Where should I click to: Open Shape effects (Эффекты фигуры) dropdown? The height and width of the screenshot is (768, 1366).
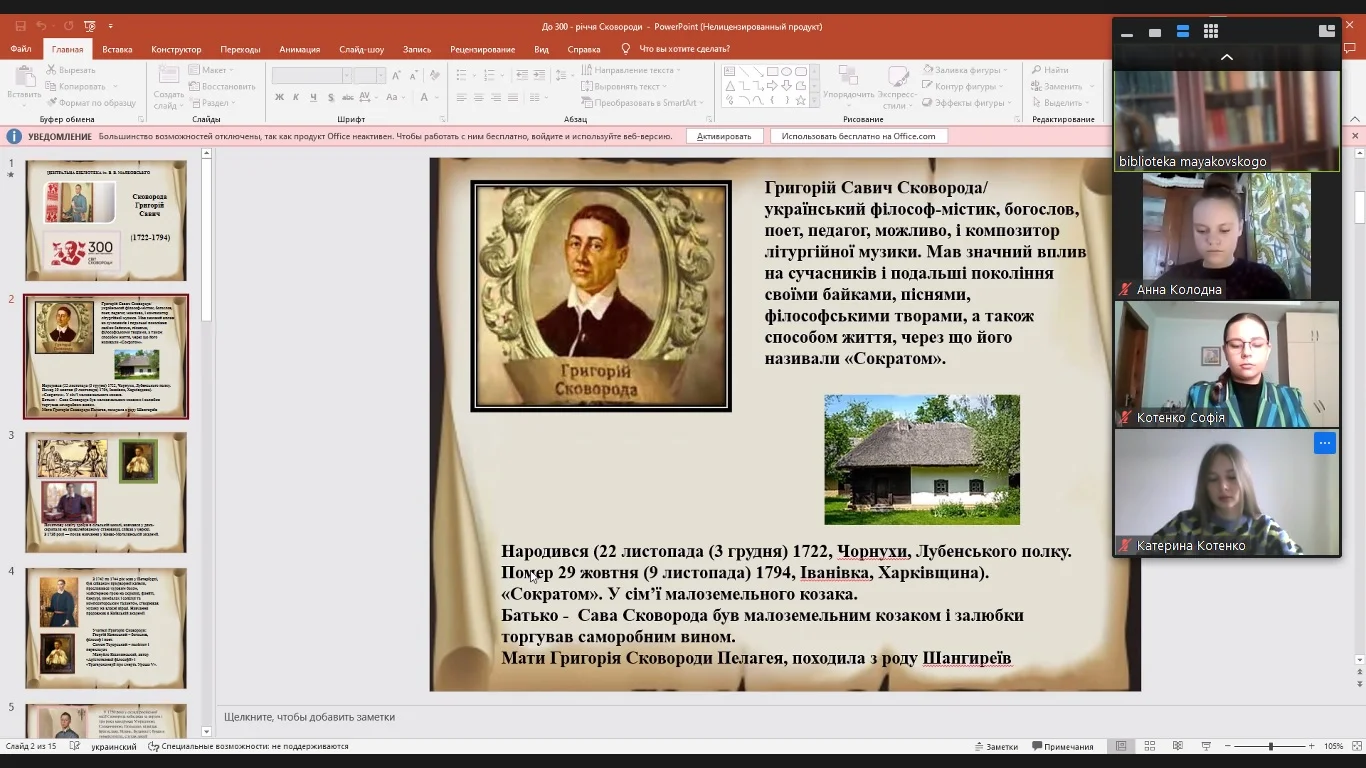pos(967,103)
